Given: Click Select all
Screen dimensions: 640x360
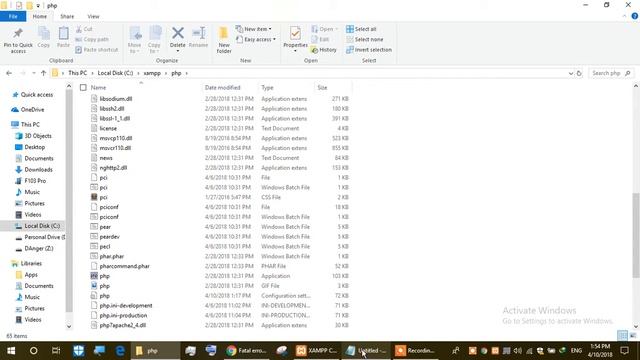Looking at the screenshot, I should click(361, 29).
